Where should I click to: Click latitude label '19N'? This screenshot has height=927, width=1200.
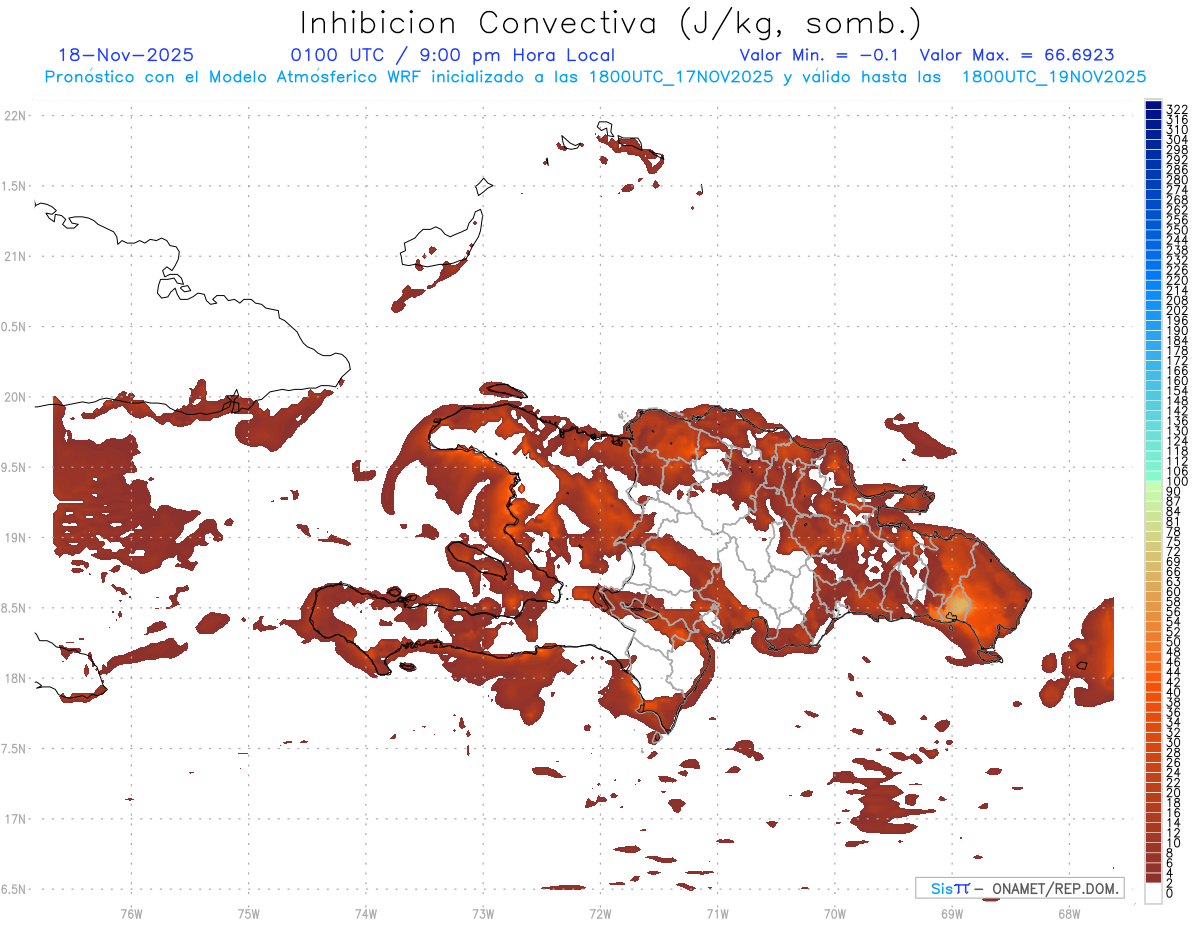point(14,537)
